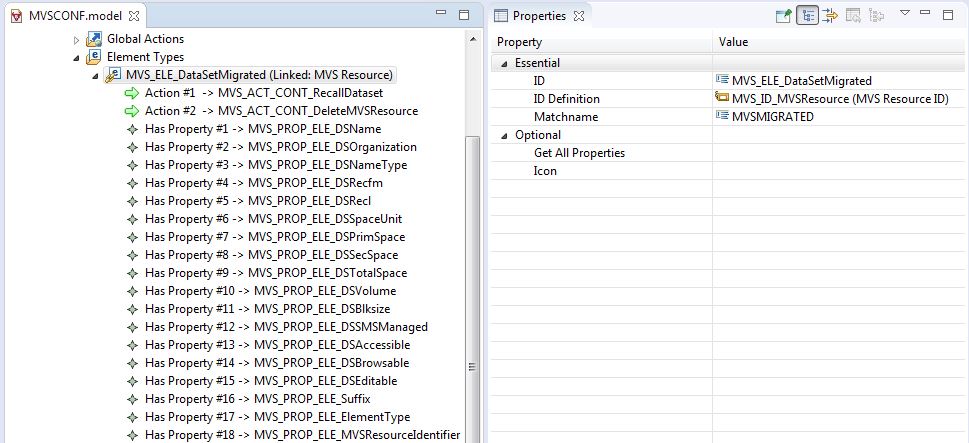Screen dimensions: 969x443
Task: Click the green arrow icon for Action #1
Action: click(x=132, y=93)
